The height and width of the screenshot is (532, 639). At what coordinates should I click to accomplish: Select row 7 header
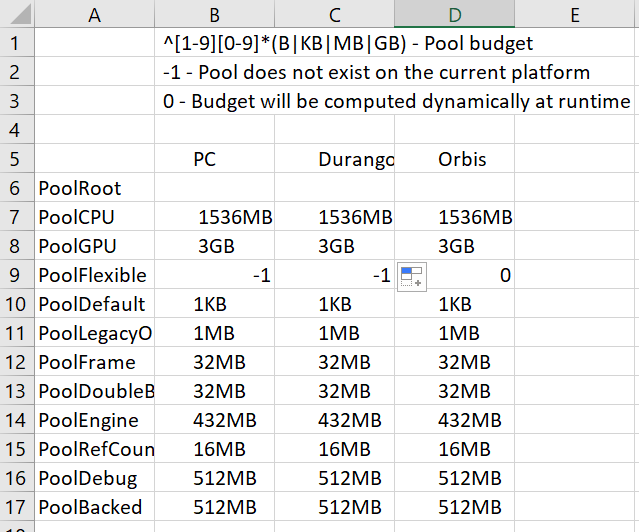coord(17,216)
